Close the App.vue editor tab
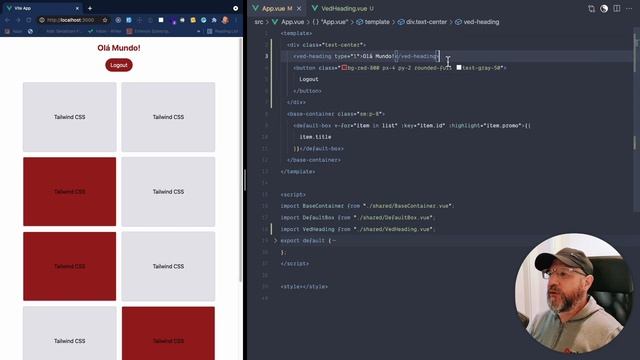The image size is (640, 360). (x=299, y=8)
